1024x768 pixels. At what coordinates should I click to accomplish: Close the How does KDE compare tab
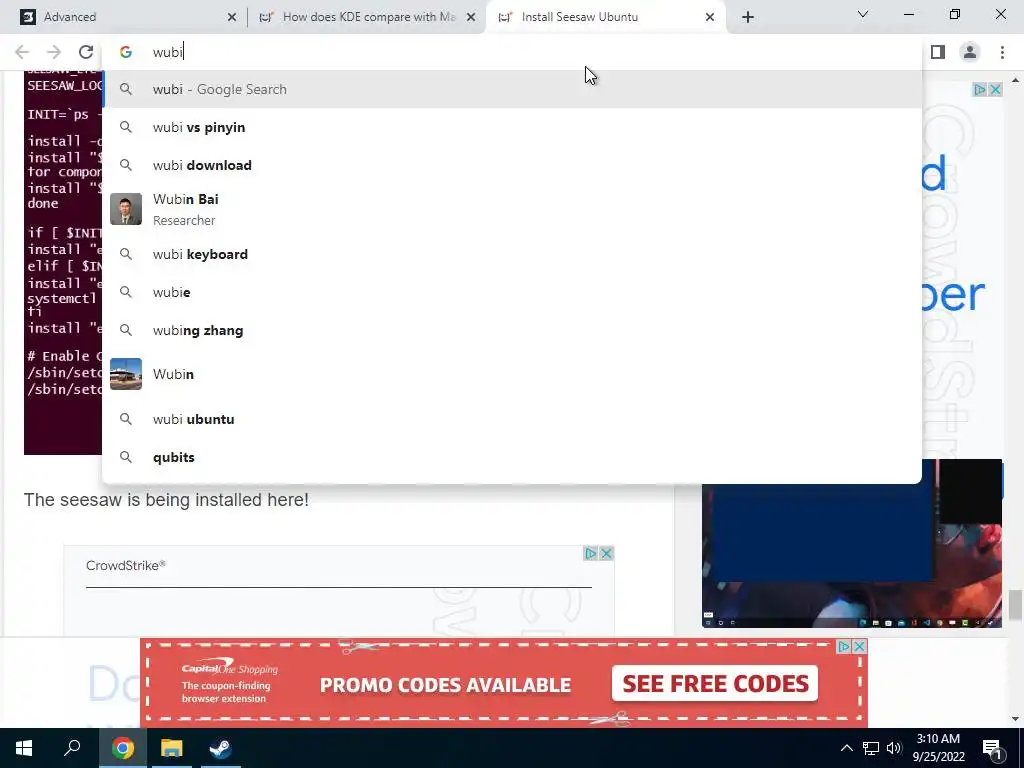pyautogui.click(x=471, y=17)
